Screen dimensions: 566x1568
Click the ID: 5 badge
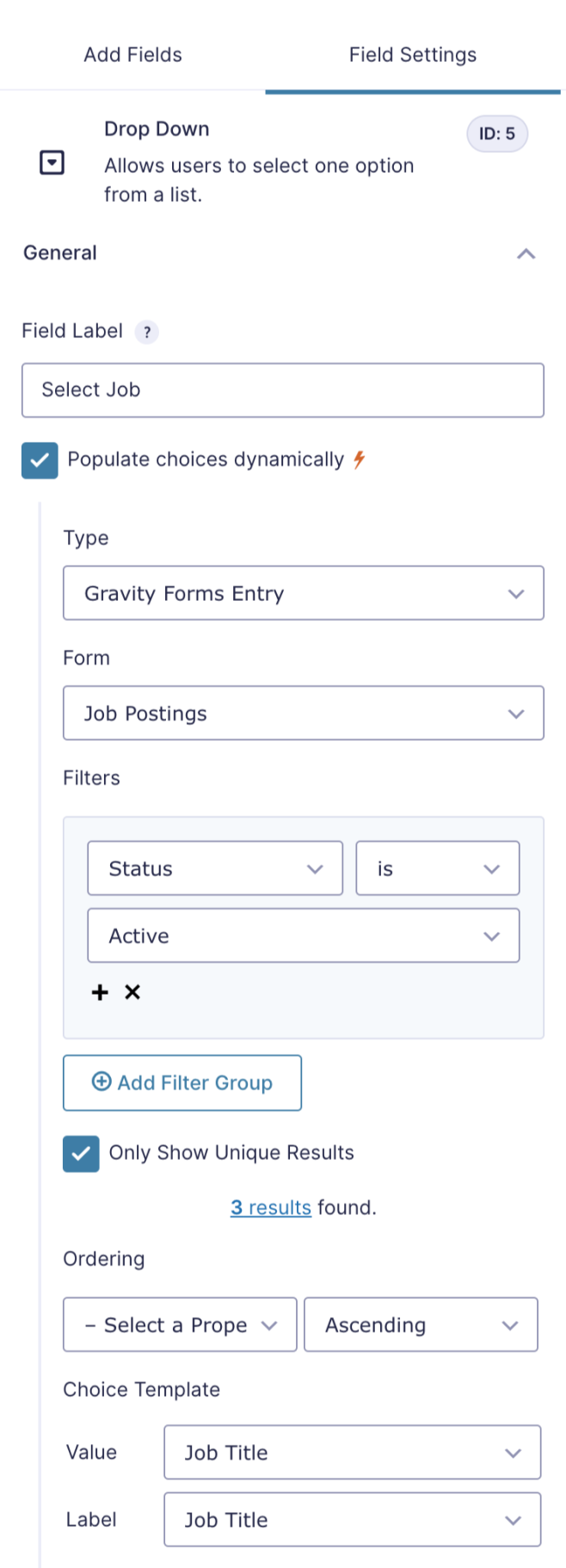click(497, 133)
